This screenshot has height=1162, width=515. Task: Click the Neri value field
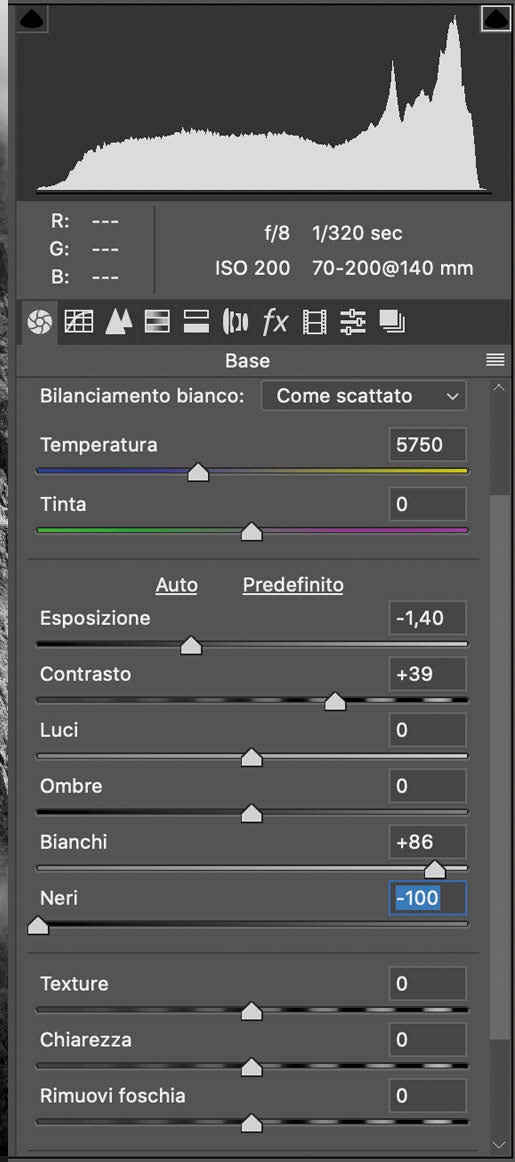(428, 898)
